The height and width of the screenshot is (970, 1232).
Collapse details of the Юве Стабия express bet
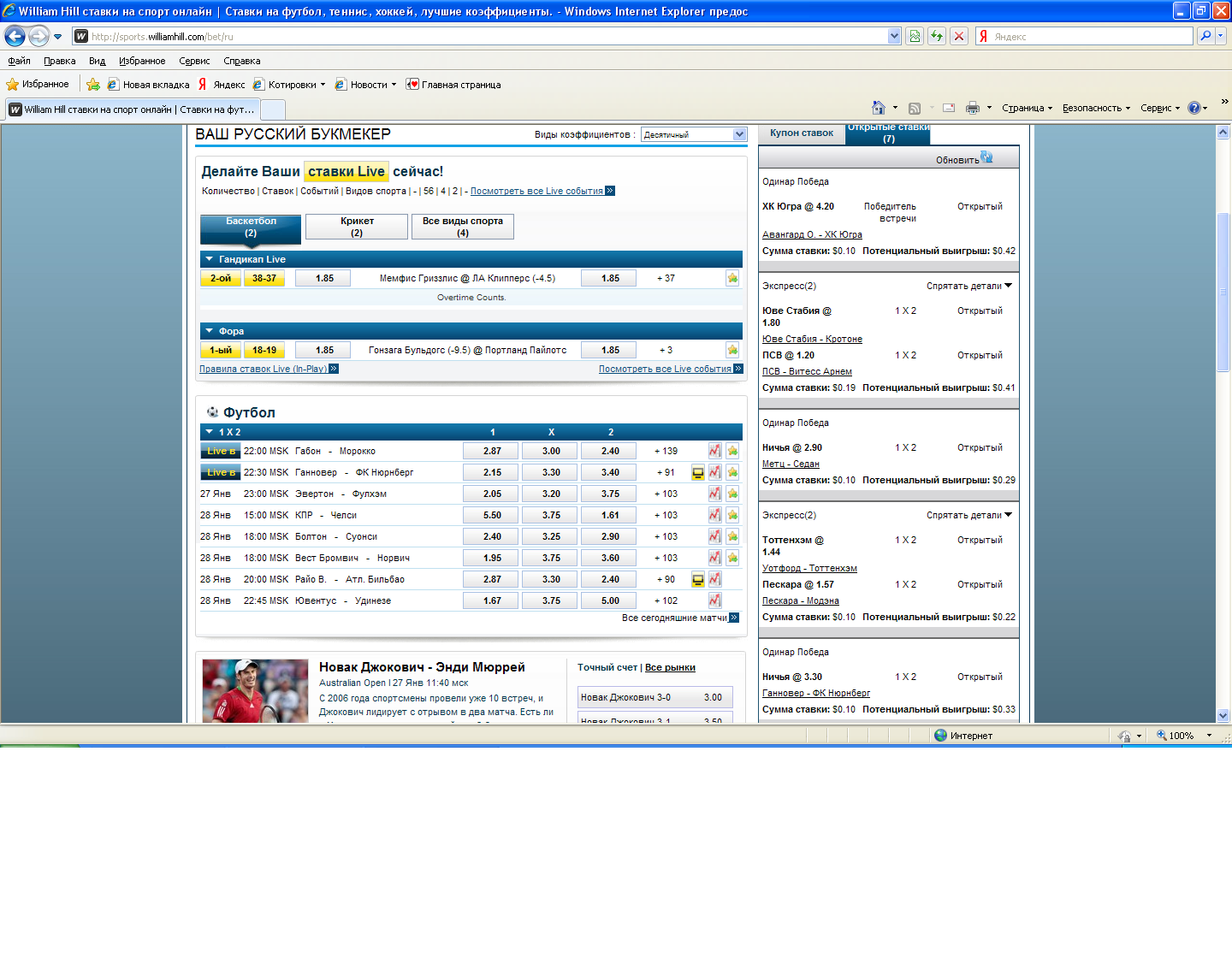point(968,286)
